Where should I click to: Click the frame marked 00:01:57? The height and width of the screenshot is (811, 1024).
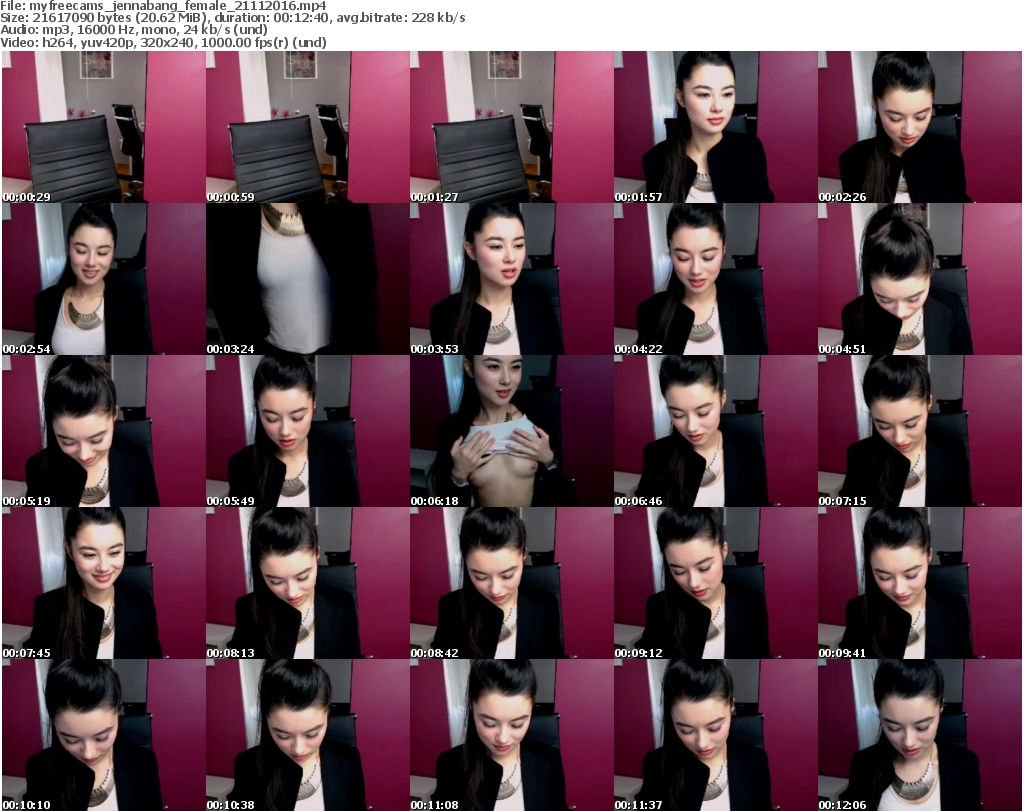click(716, 127)
